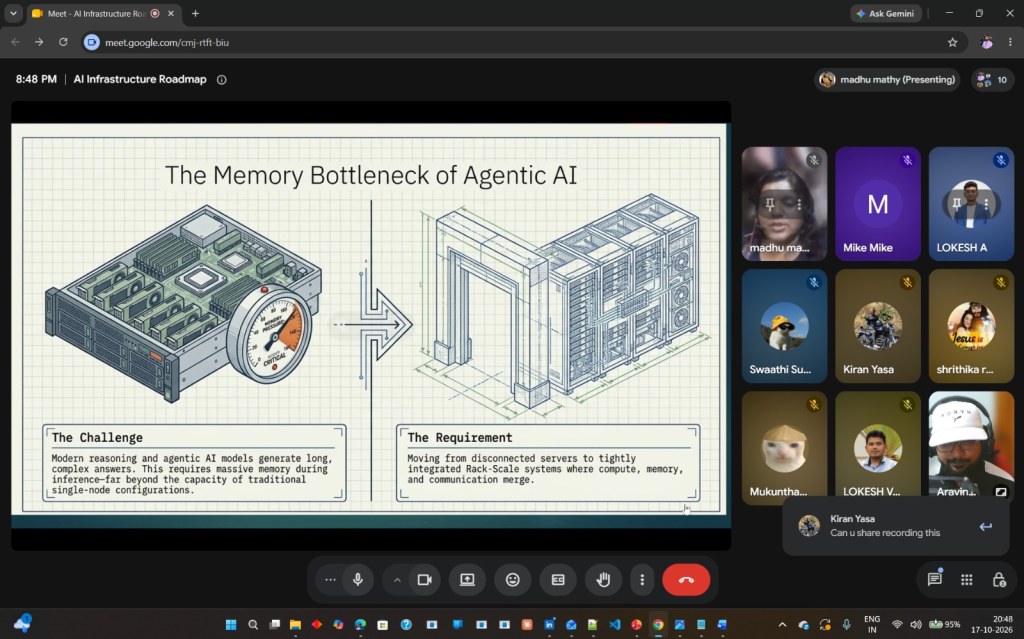Toggle the camera on or off
The width and height of the screenshot is (1024, 639).
pos(424,580)
